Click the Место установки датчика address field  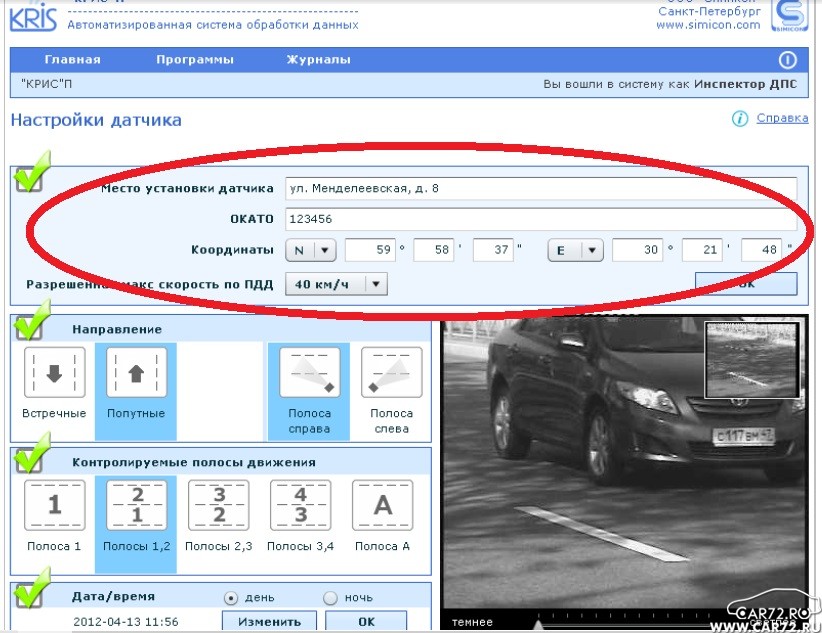(x=541, y=189)
